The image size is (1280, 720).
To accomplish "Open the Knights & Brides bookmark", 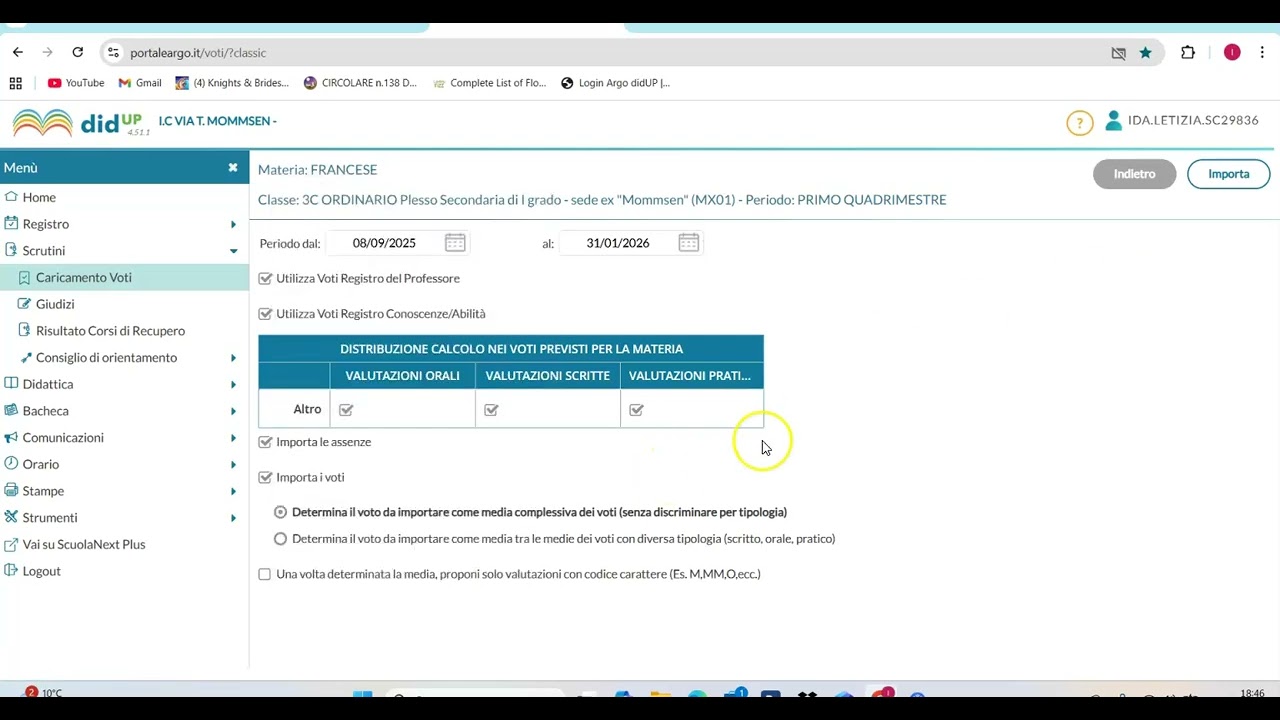I will 232,83.
